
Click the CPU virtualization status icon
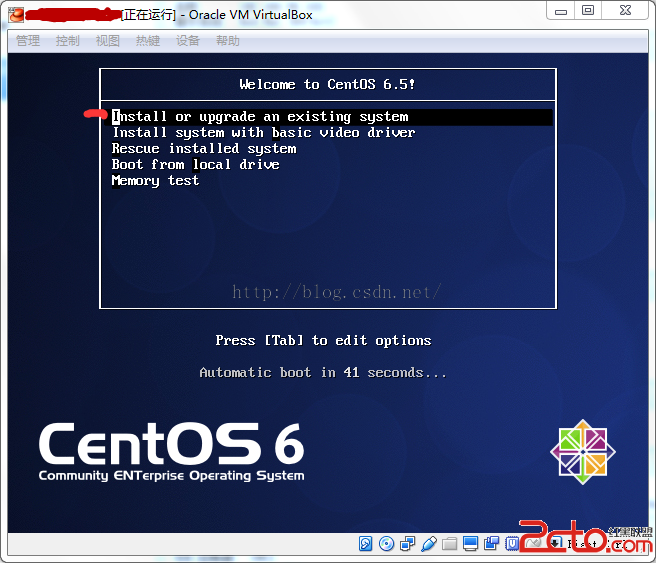[x=512, y=543]
